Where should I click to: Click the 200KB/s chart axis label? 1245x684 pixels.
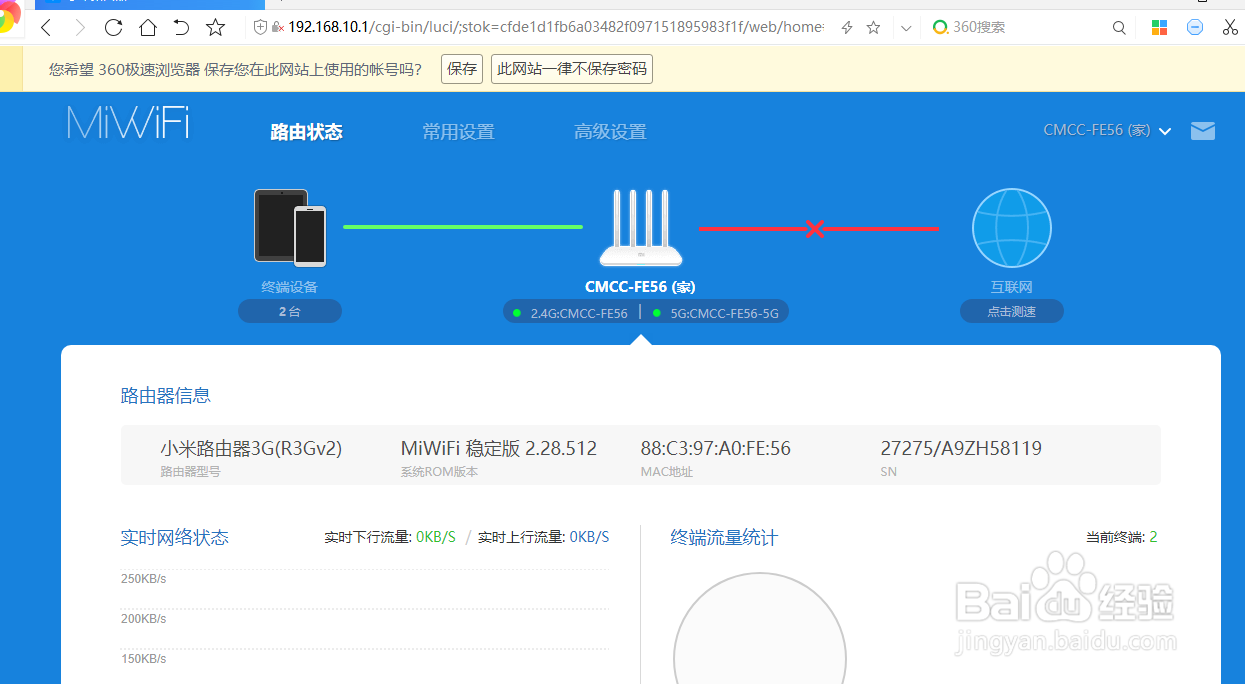[144, 619]
